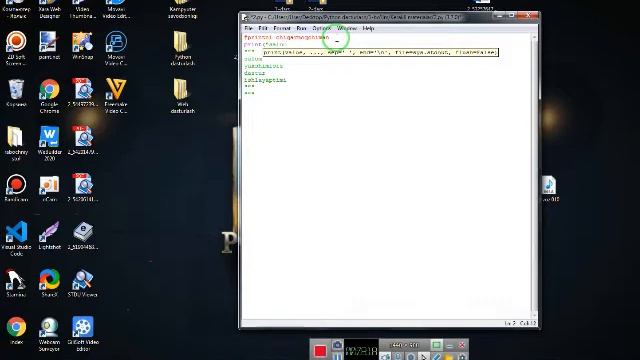The width and height of the screenshot is (640, 360).
Task: Select ZD Soft Screen Recorder desktop icon
Action: pos(16,48)
